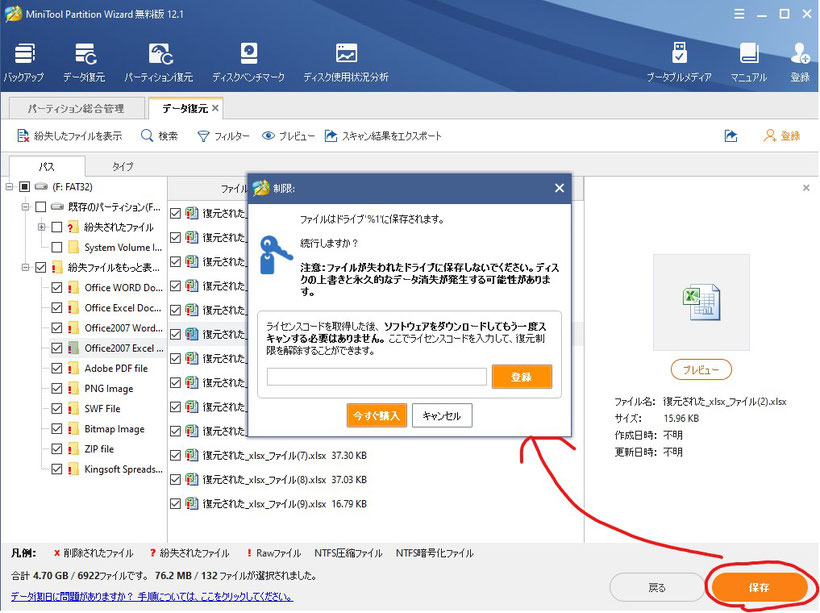Check the 既存のパーティション checkbox
This screenshot has height=613, width=820.
pyautogui.click(x=40, y=207)
